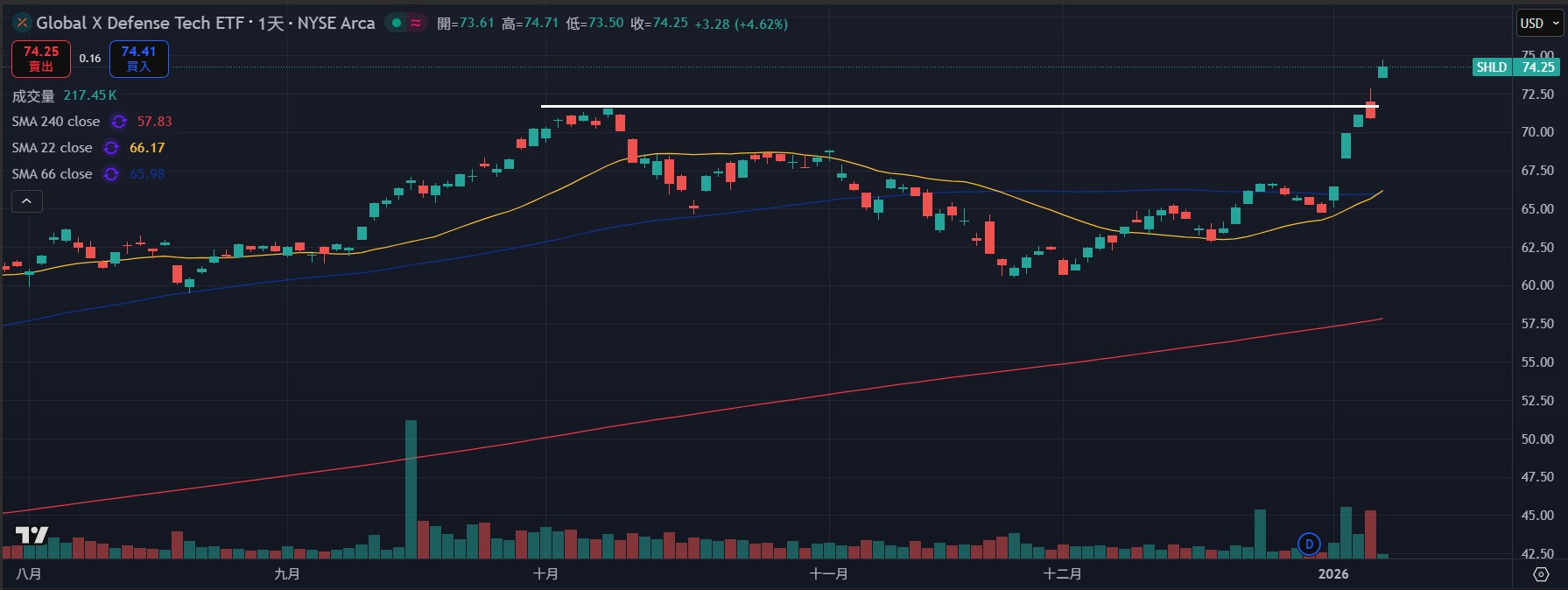
Task: Click the red 74.25 賣出 sell button
Action: coord(41,59)
